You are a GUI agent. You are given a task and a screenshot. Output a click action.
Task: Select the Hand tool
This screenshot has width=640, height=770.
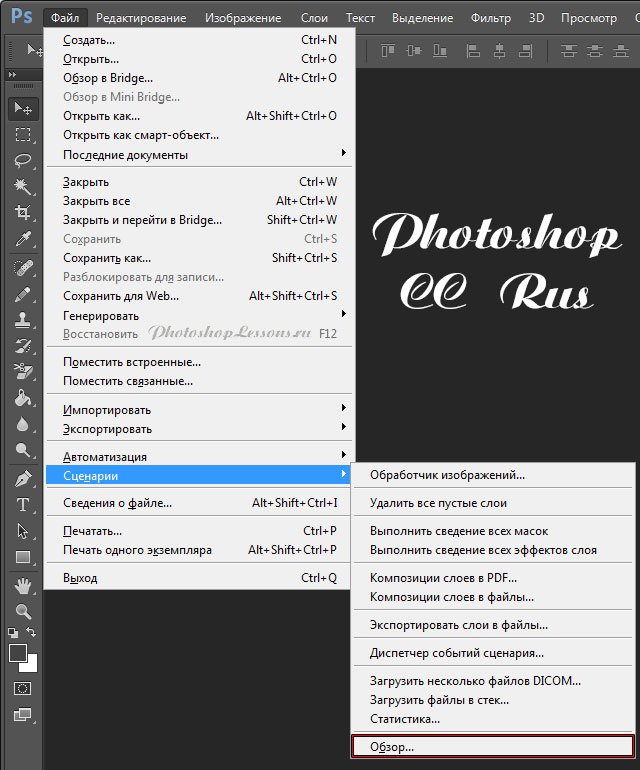[23, 585]
